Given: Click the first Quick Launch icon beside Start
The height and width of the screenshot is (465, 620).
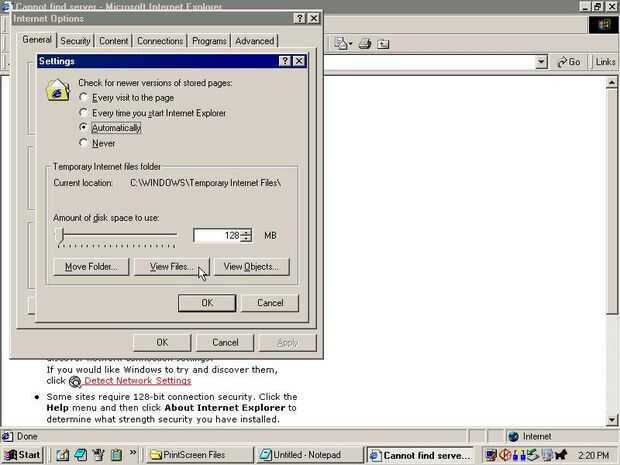Looking at the screenshot, I should (62, 455).
